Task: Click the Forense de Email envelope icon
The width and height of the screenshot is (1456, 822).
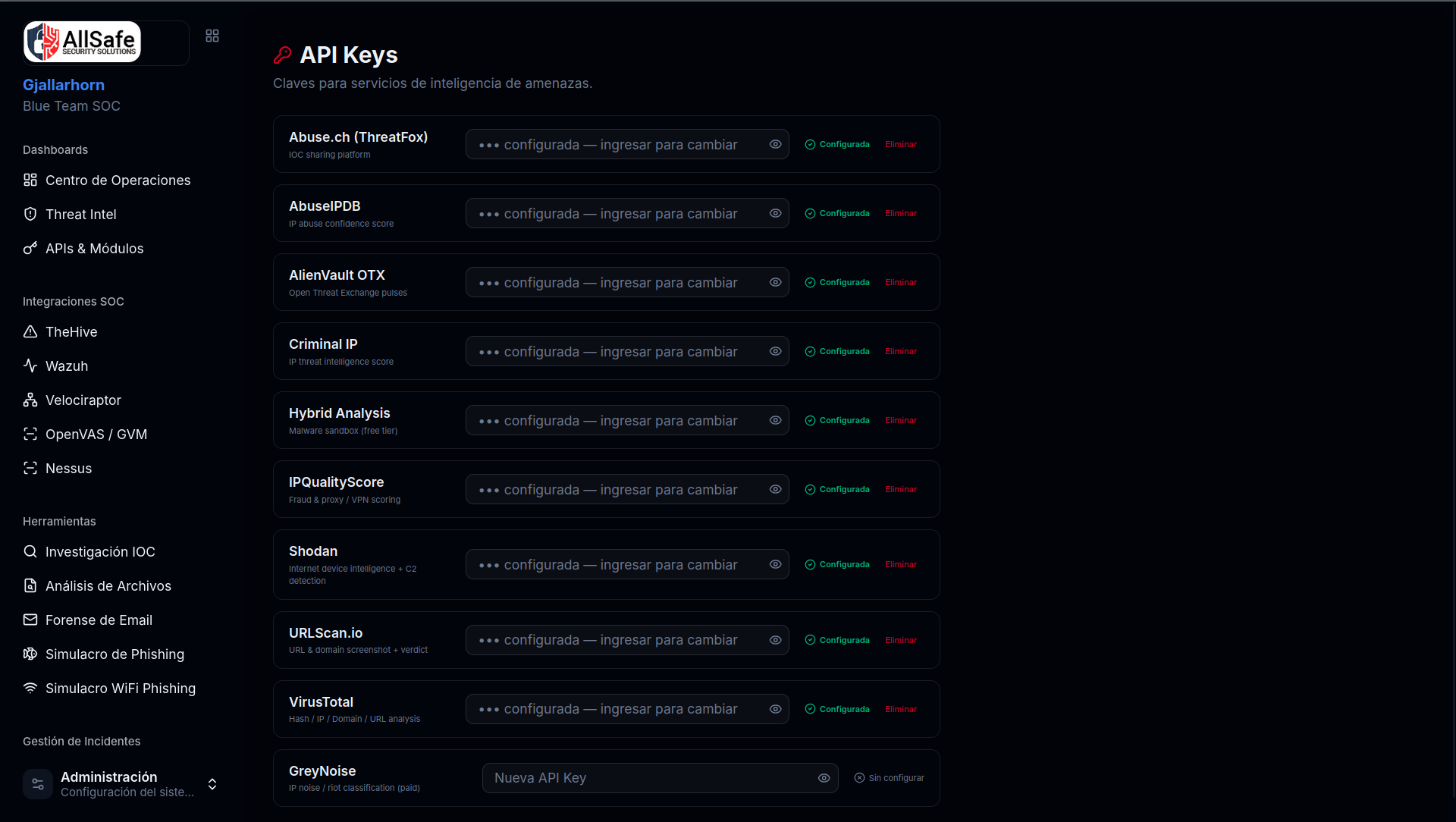Action: point(30,620)
